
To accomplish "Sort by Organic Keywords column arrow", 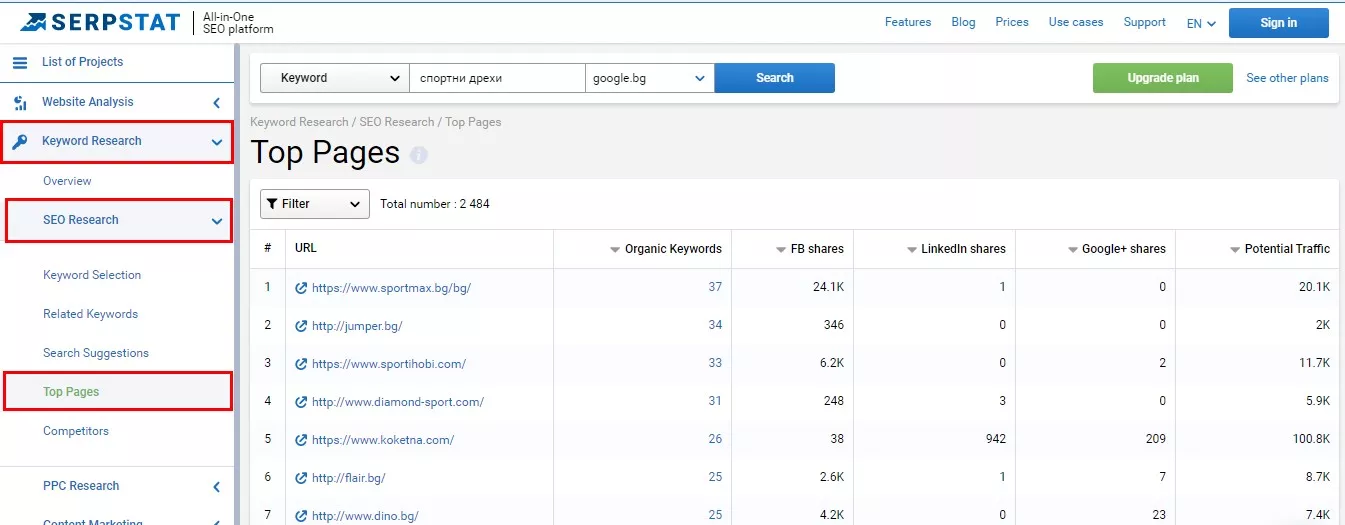I will click(615, 250).
